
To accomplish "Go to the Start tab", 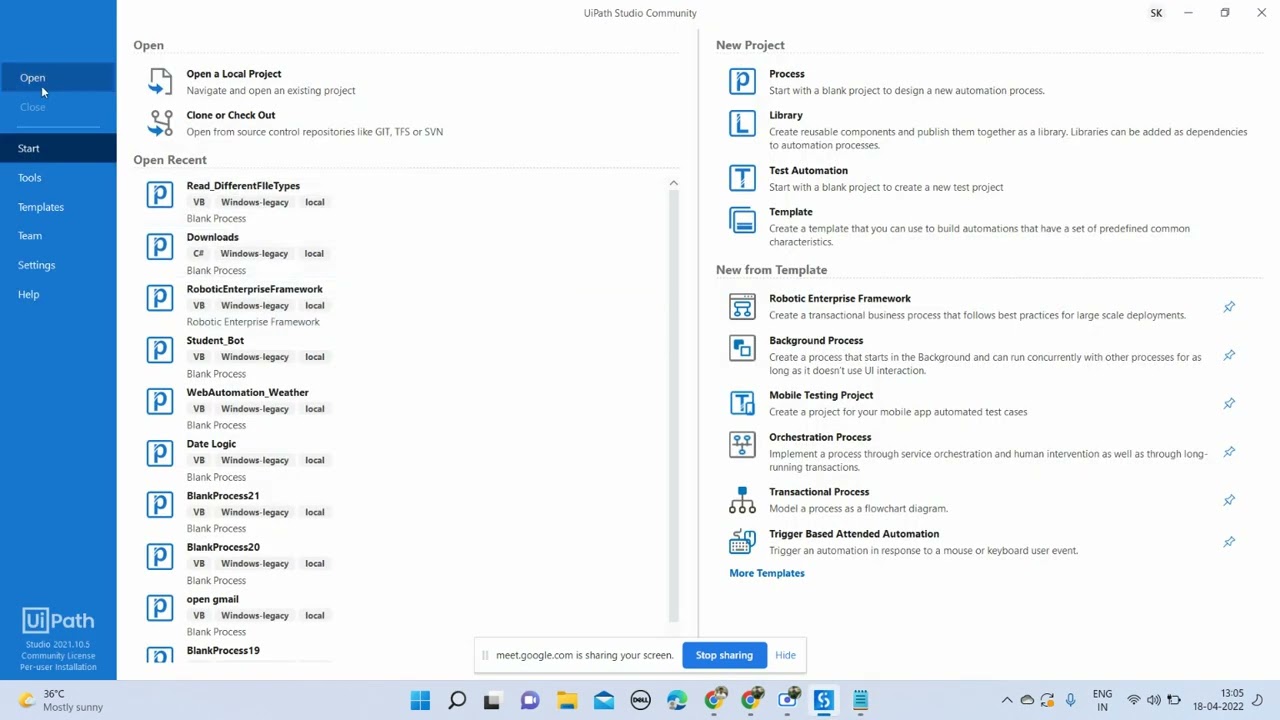I will click(x=58, y=148).
